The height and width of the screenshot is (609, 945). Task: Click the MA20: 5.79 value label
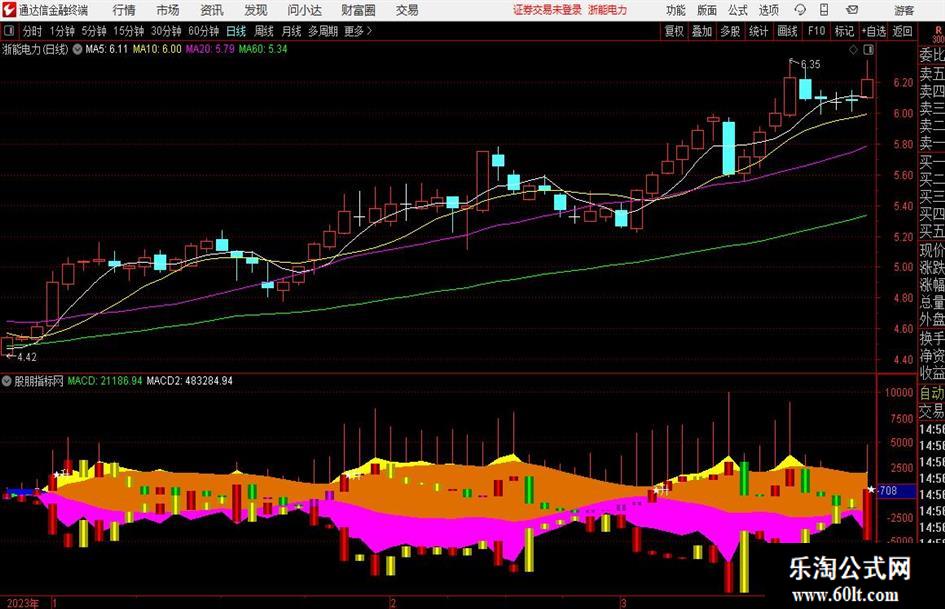click(210, 49)
